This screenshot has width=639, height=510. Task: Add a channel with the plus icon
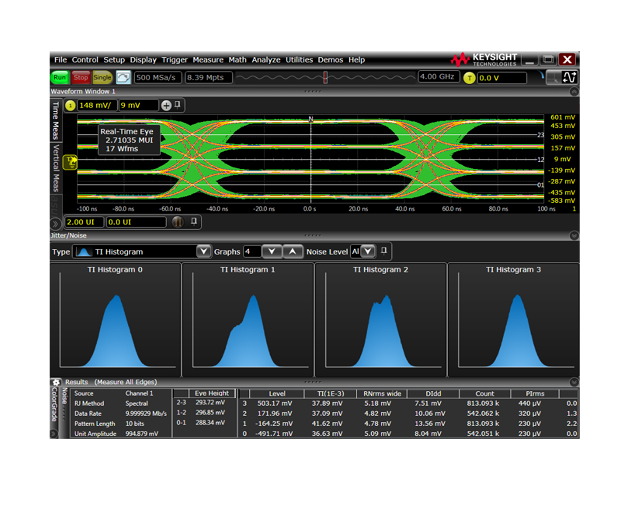tap(166, 106)
